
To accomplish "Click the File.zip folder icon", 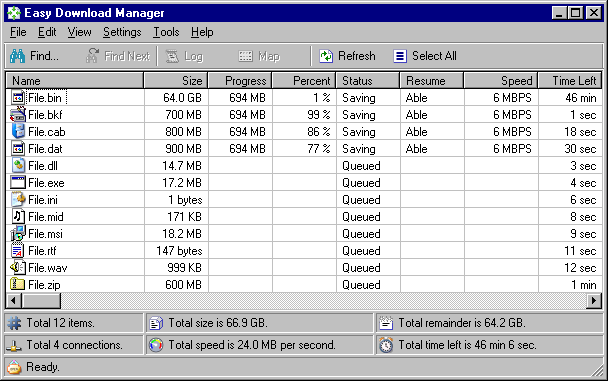I will click(18, 284).
